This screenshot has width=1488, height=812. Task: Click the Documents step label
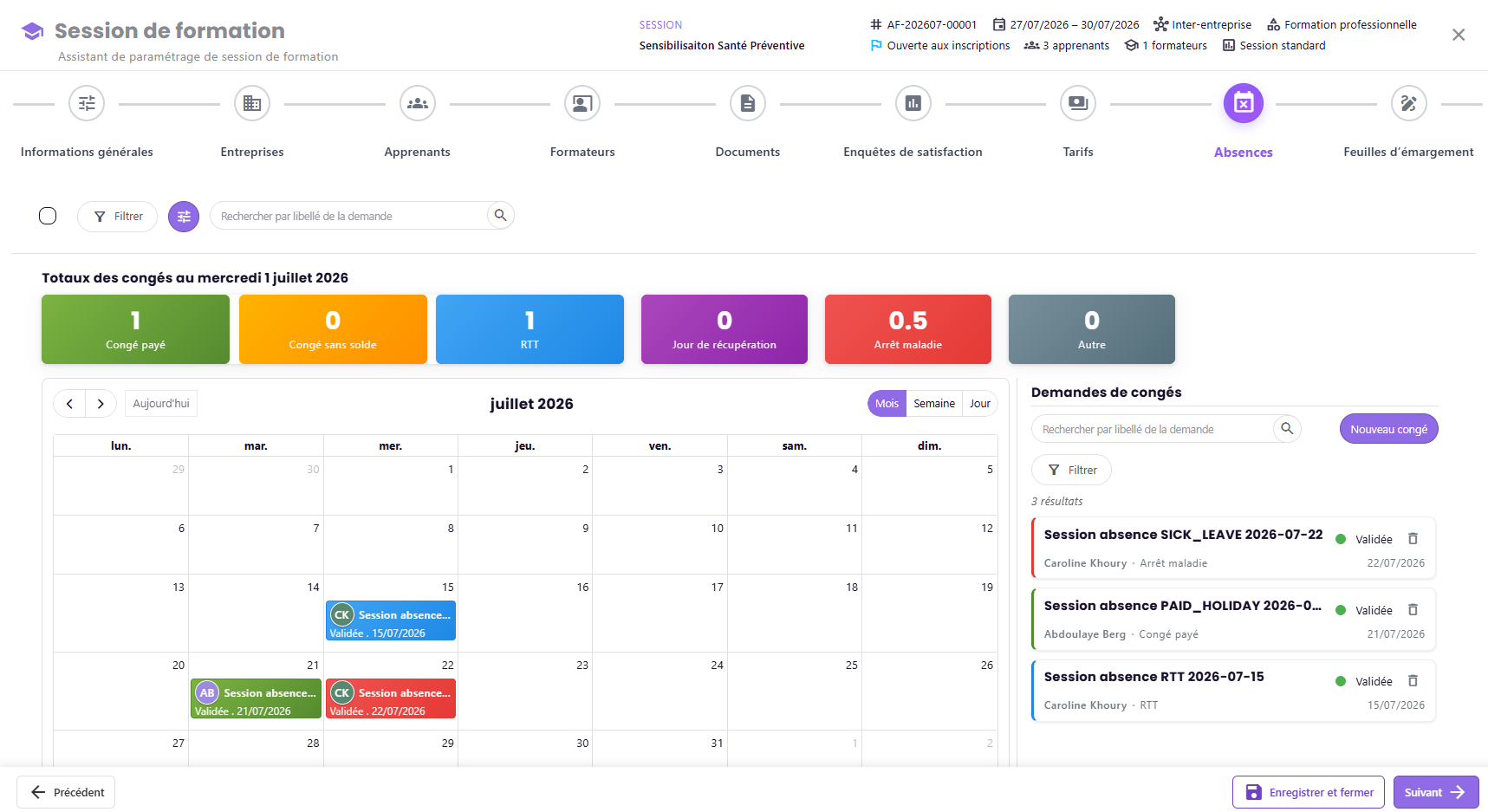748,153
